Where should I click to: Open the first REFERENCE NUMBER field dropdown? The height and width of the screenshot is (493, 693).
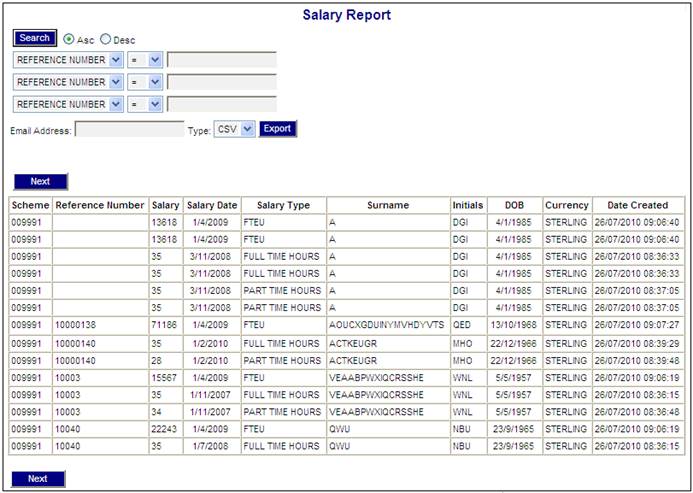click(69, 60)
